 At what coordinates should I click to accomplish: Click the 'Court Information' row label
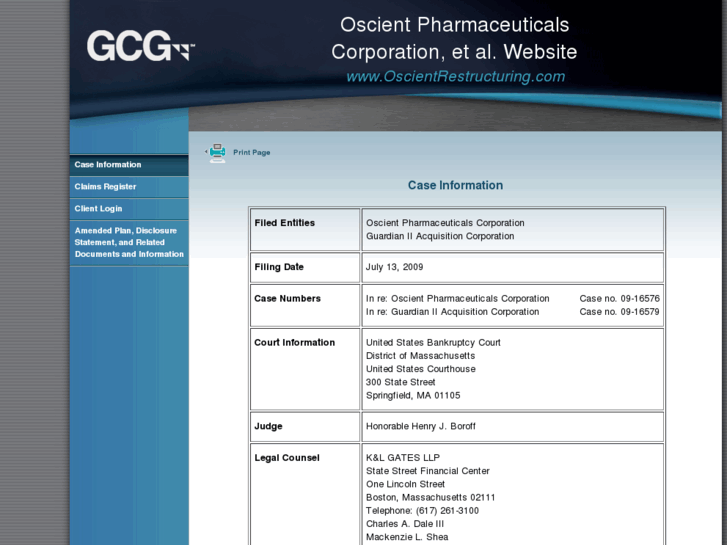tap(294, 342)
